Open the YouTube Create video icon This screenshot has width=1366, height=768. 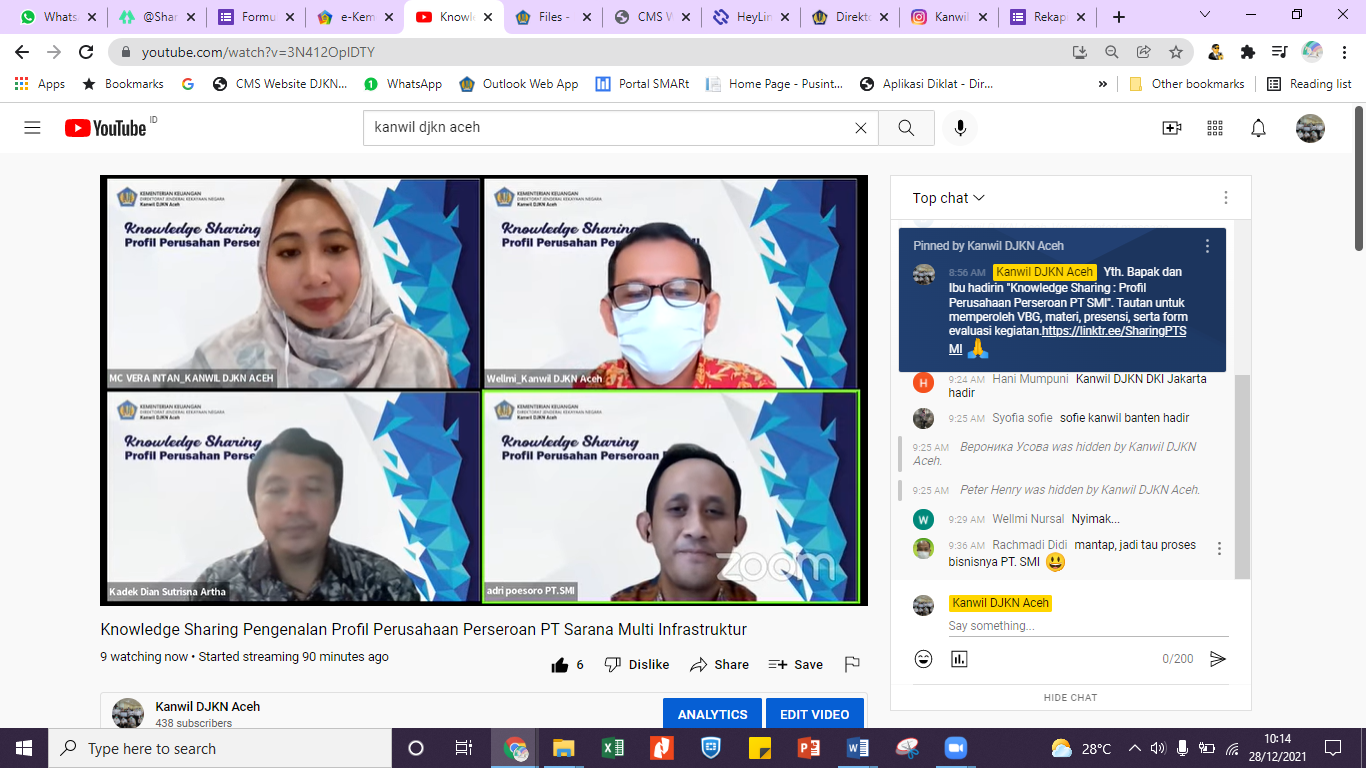pyautogui.click(x=1171, y=128)
